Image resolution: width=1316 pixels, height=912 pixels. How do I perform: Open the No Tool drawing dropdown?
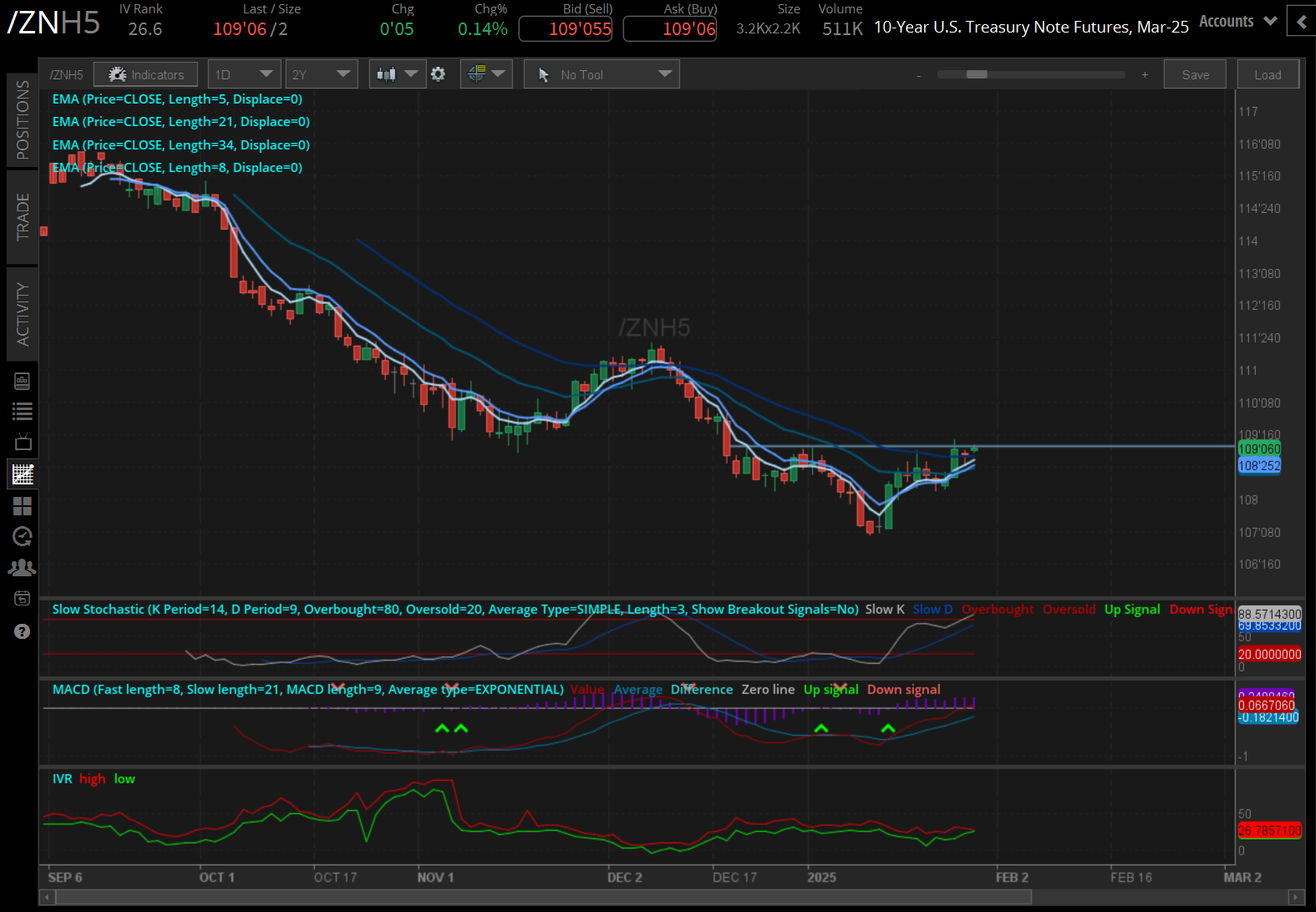pyautogui.click(x=602, y=74)
